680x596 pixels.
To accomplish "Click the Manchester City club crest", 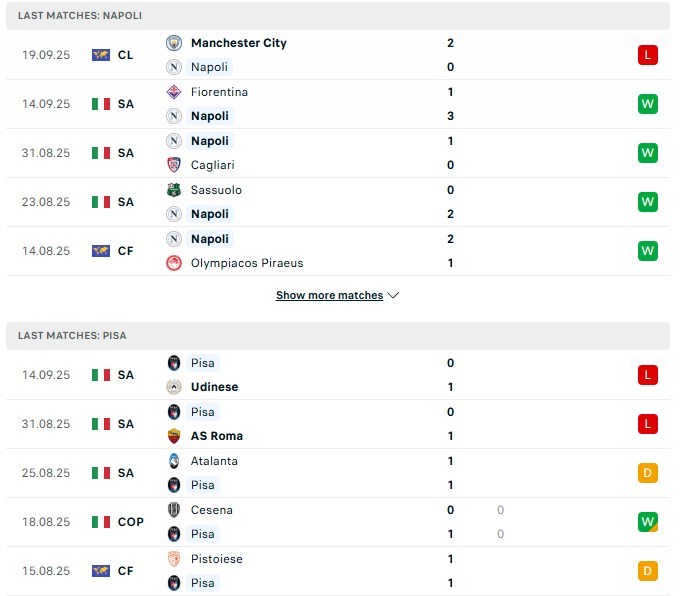I will 174,43.
